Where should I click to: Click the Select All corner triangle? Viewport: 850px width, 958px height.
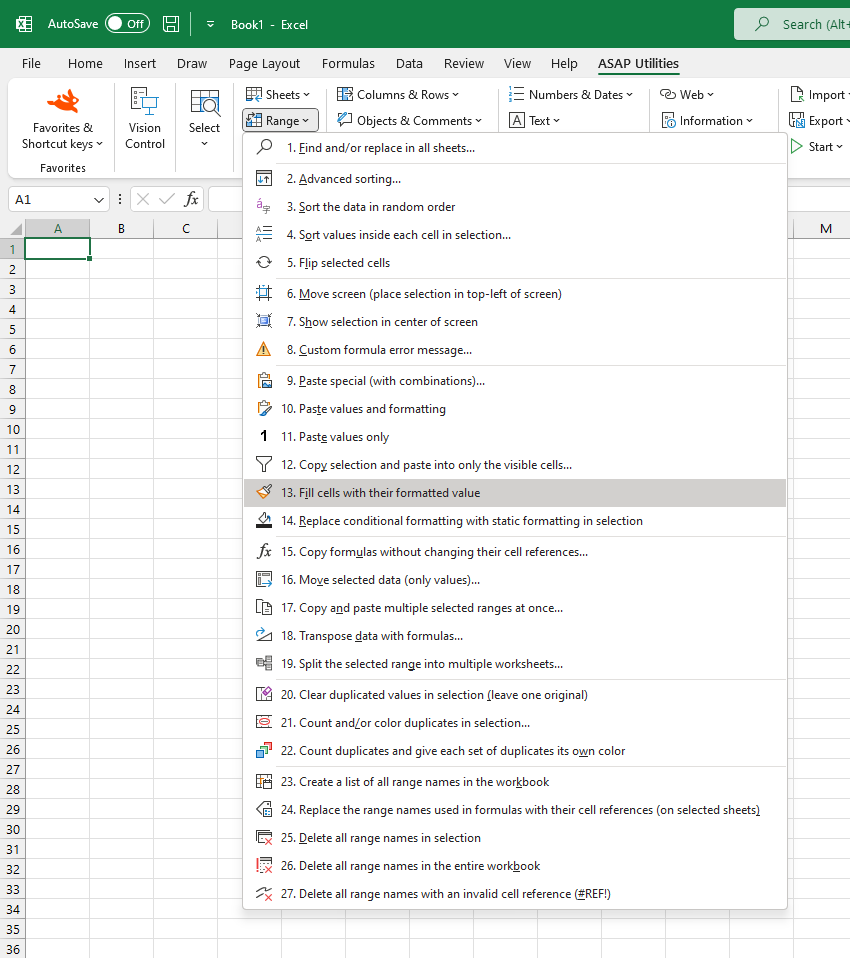point(16,229)
